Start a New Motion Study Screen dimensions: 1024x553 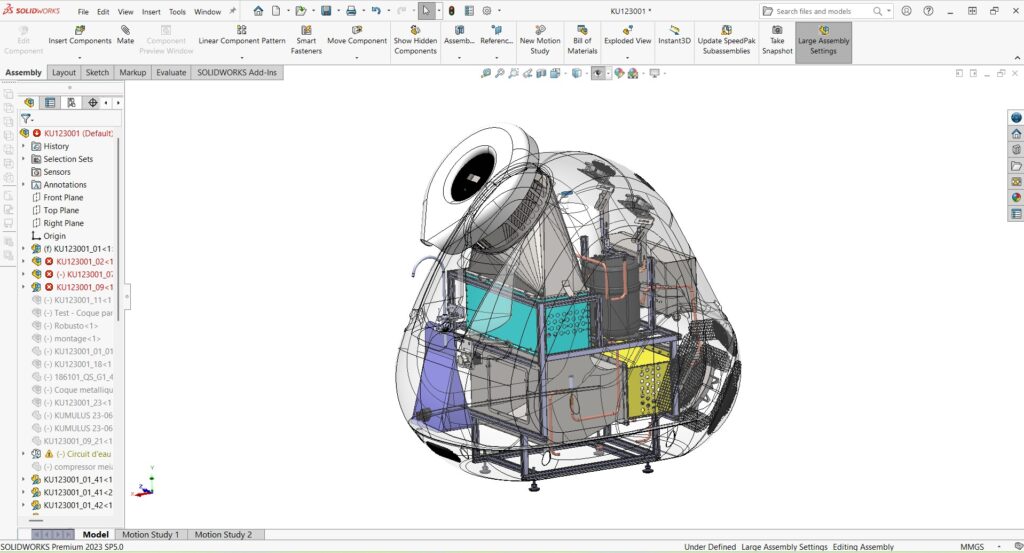[540, 40]
